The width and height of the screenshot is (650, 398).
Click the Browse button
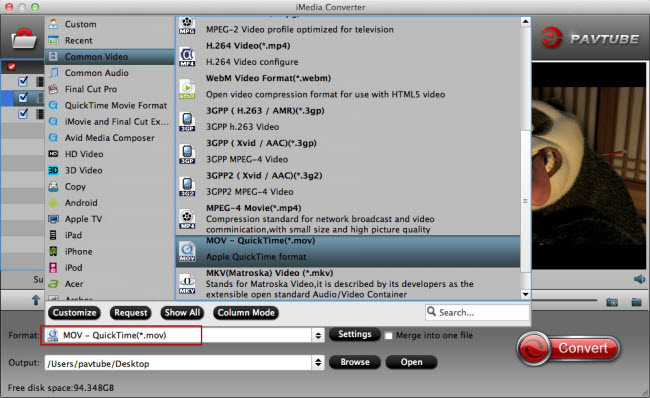[x=355, y=362]
